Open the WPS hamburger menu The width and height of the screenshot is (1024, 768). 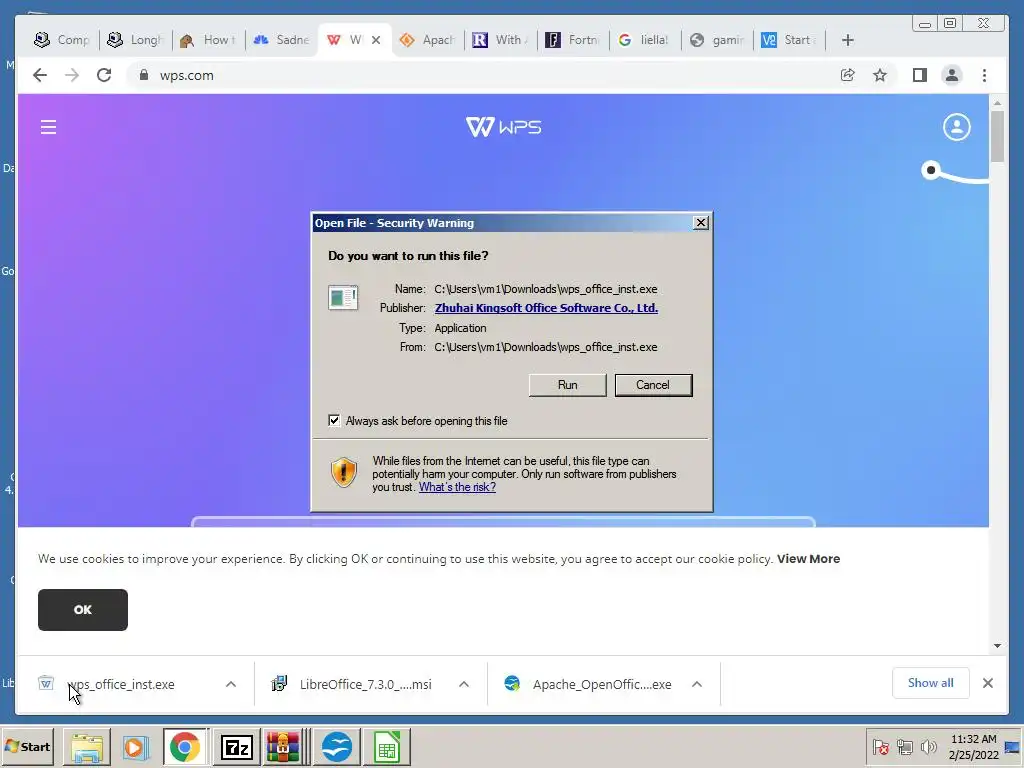point(48,127)
